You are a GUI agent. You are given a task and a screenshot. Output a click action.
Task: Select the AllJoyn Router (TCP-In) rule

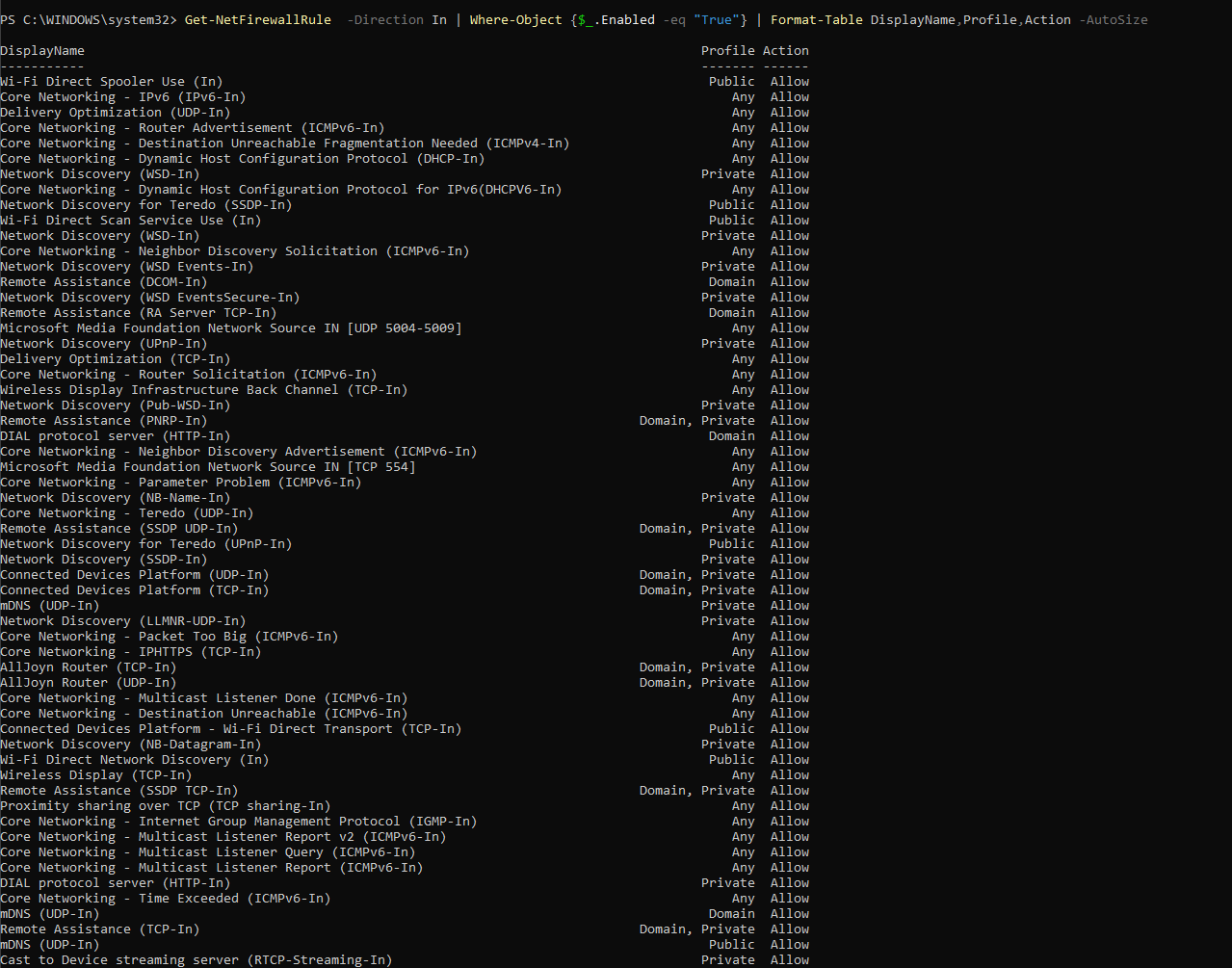pos(88,667)
